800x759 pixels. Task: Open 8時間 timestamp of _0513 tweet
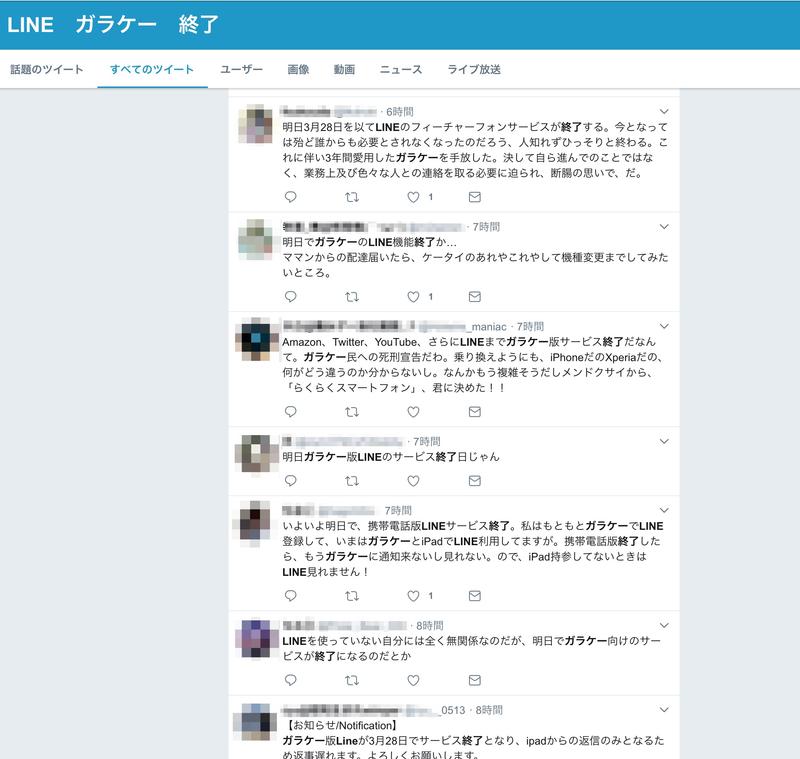click(x=489, y=710)
